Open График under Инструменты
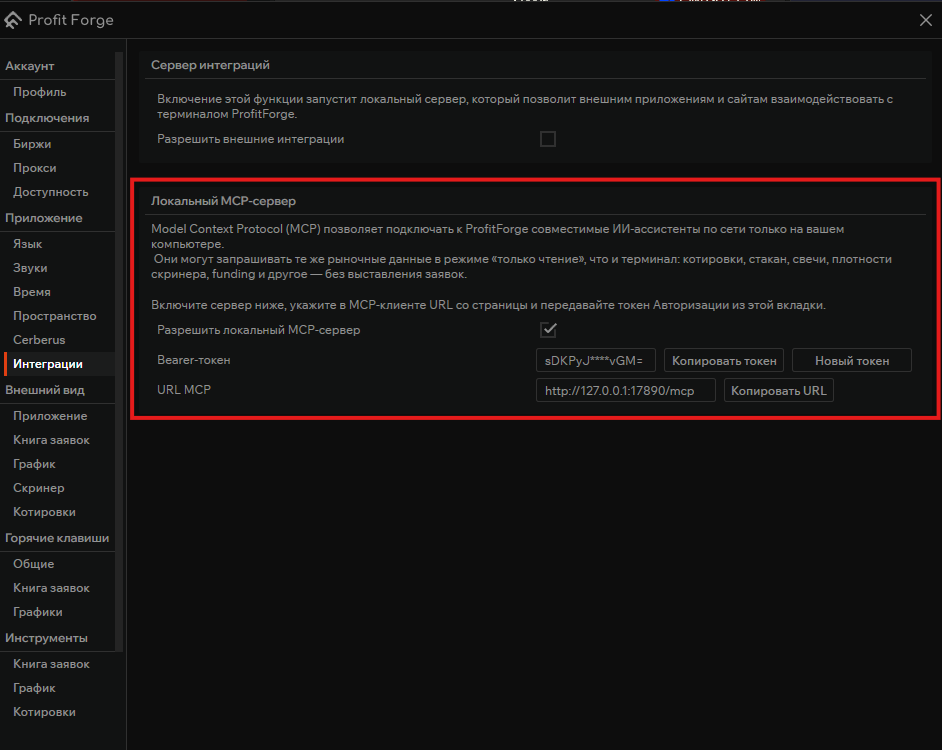The height and width of the screenshot is (750, 942). [34, 688]
